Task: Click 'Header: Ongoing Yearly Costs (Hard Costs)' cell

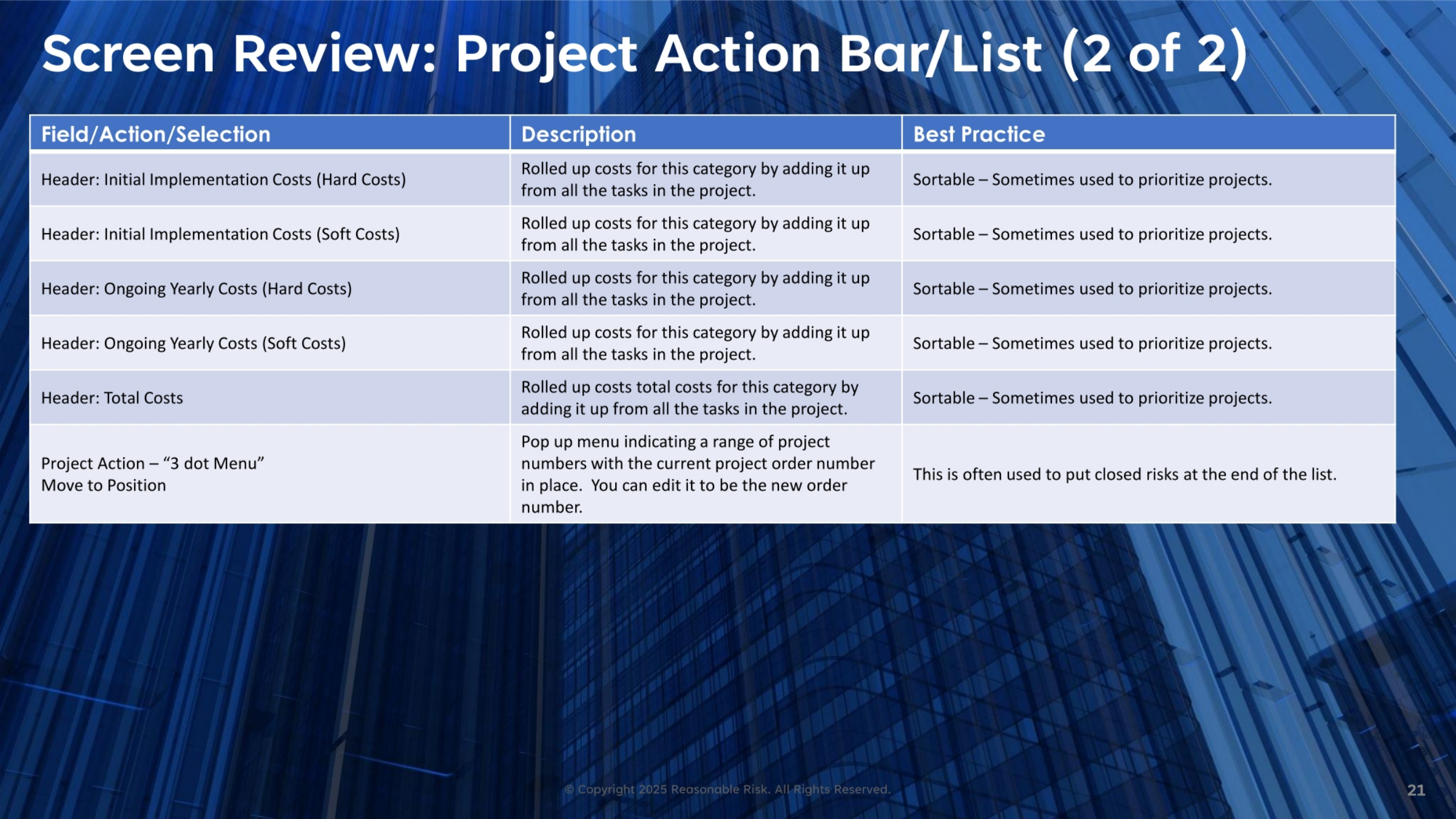Action: 270,289
